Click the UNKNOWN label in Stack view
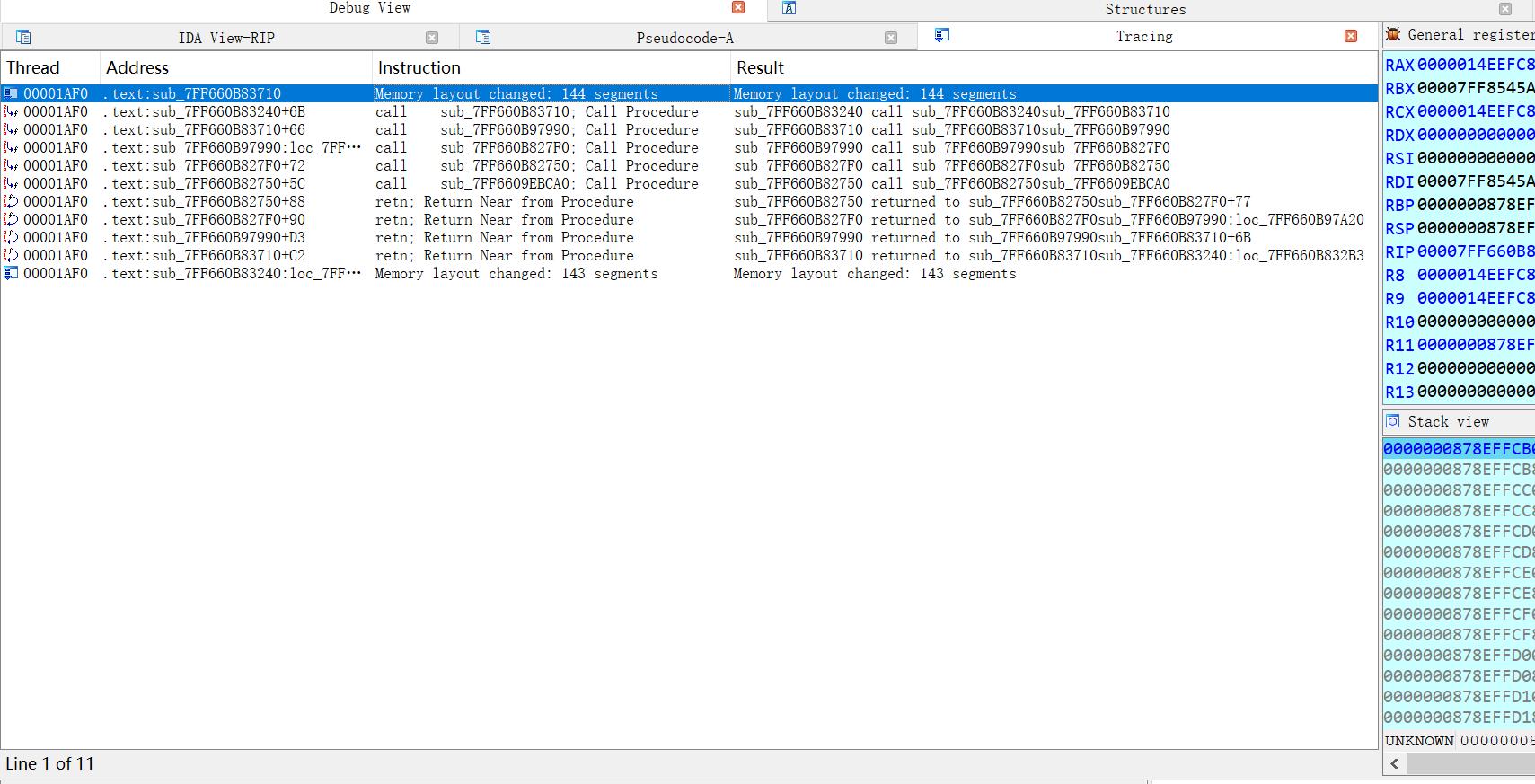Viewport: 1535px width, 784px height. pyautogui.click(x=1419, y=741)
